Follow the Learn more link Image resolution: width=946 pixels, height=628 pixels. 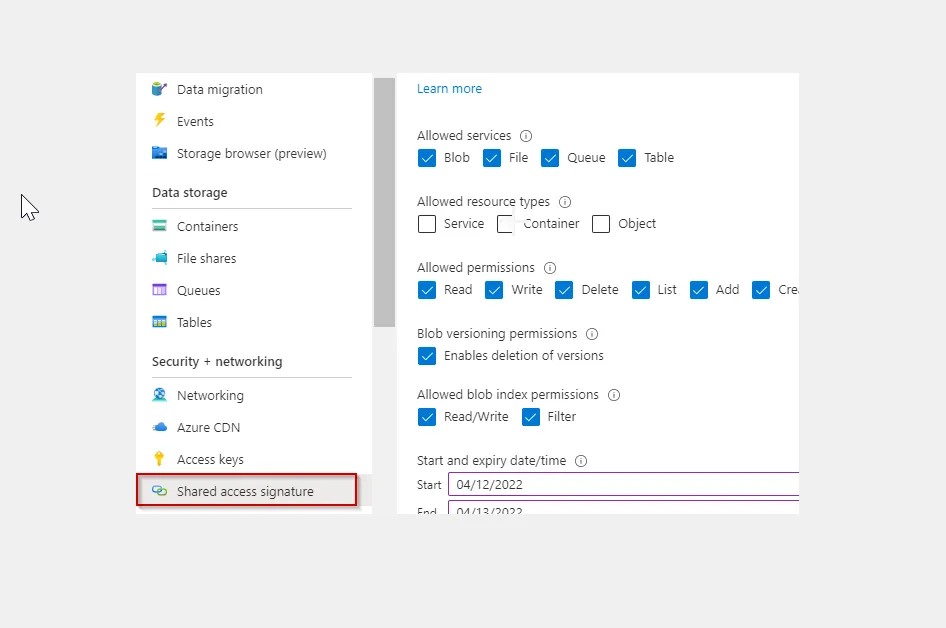pos(449,89)
